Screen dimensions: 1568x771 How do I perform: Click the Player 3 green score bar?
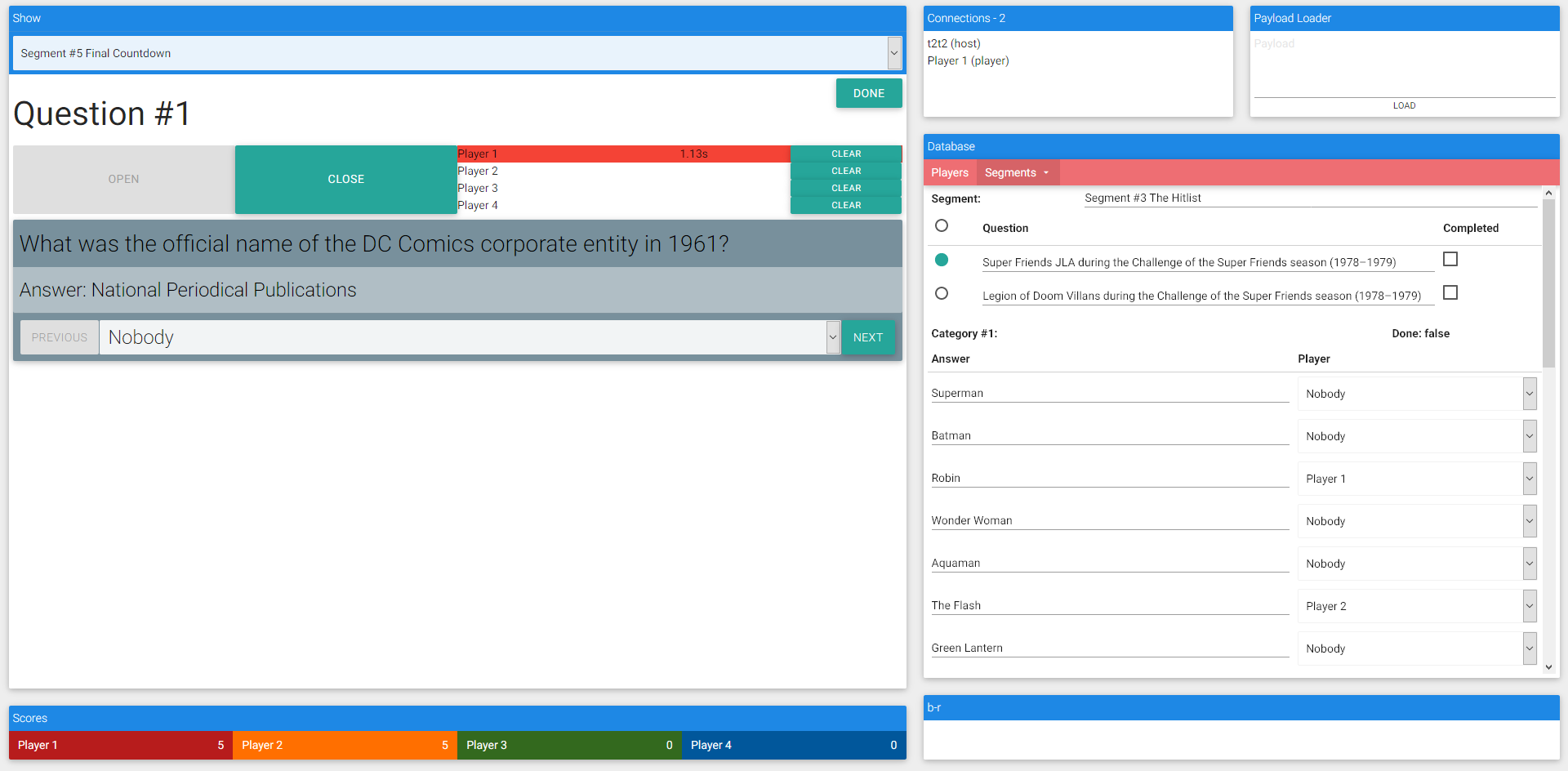pos(569,745)
